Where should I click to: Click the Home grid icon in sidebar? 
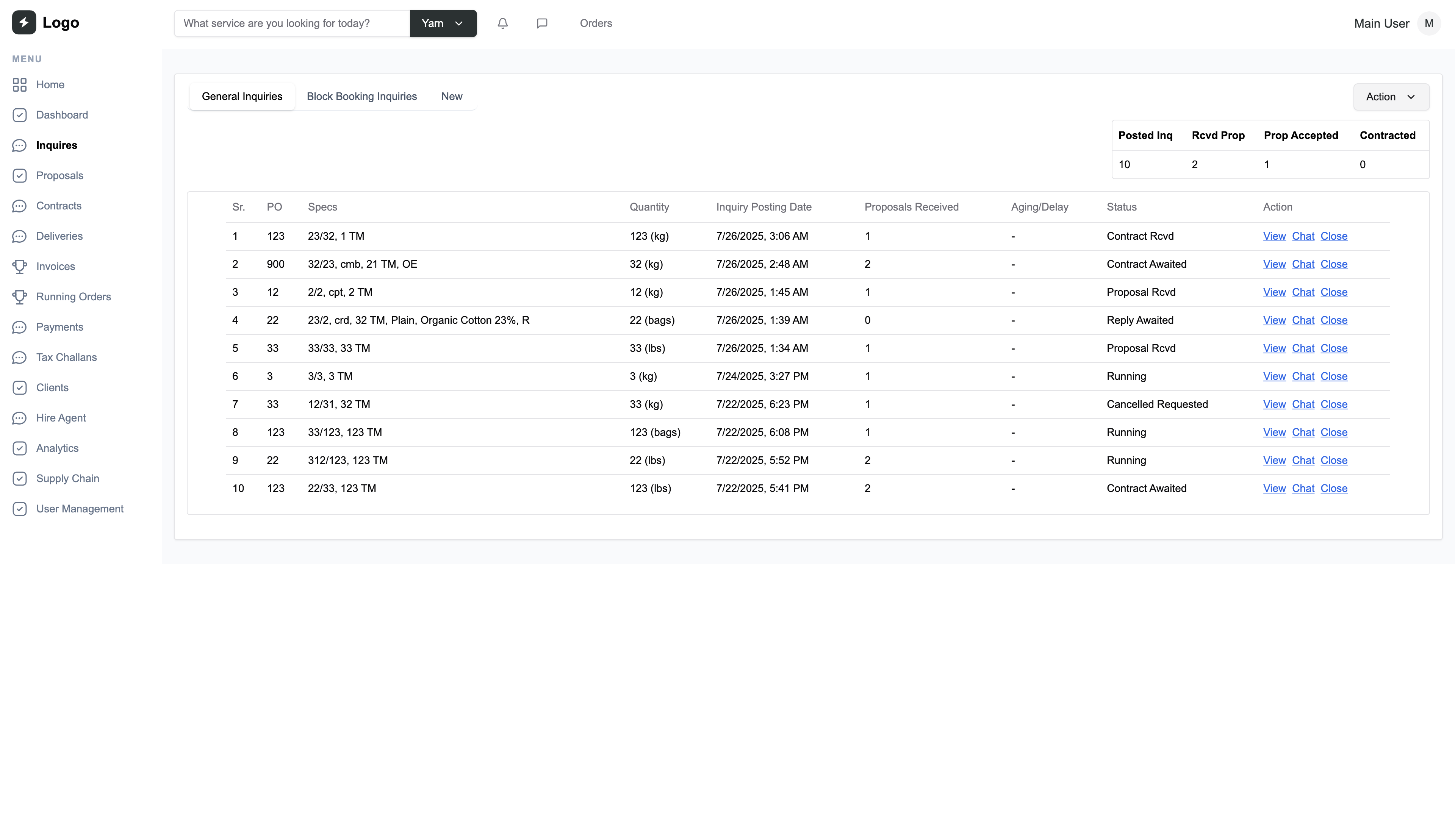(x=20, y=85)
